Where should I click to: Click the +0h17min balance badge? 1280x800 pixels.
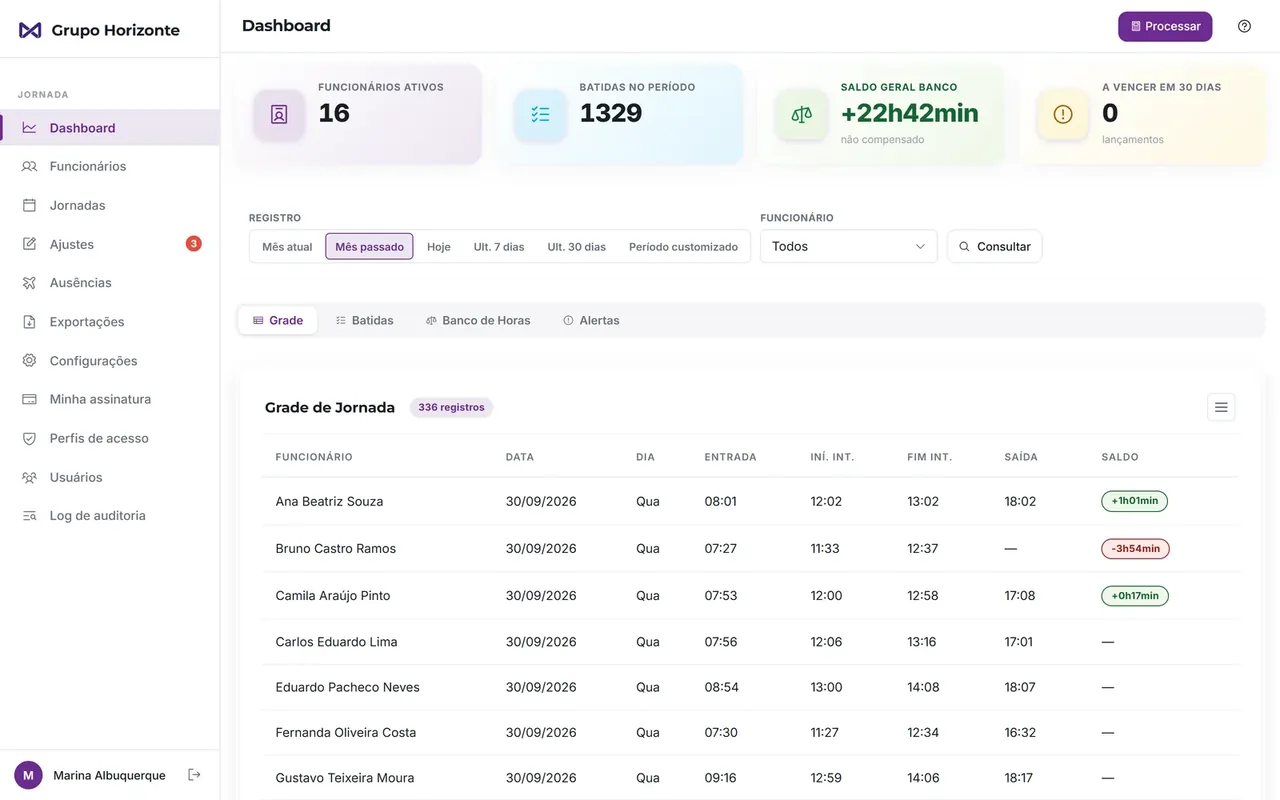click(1135, 595)
